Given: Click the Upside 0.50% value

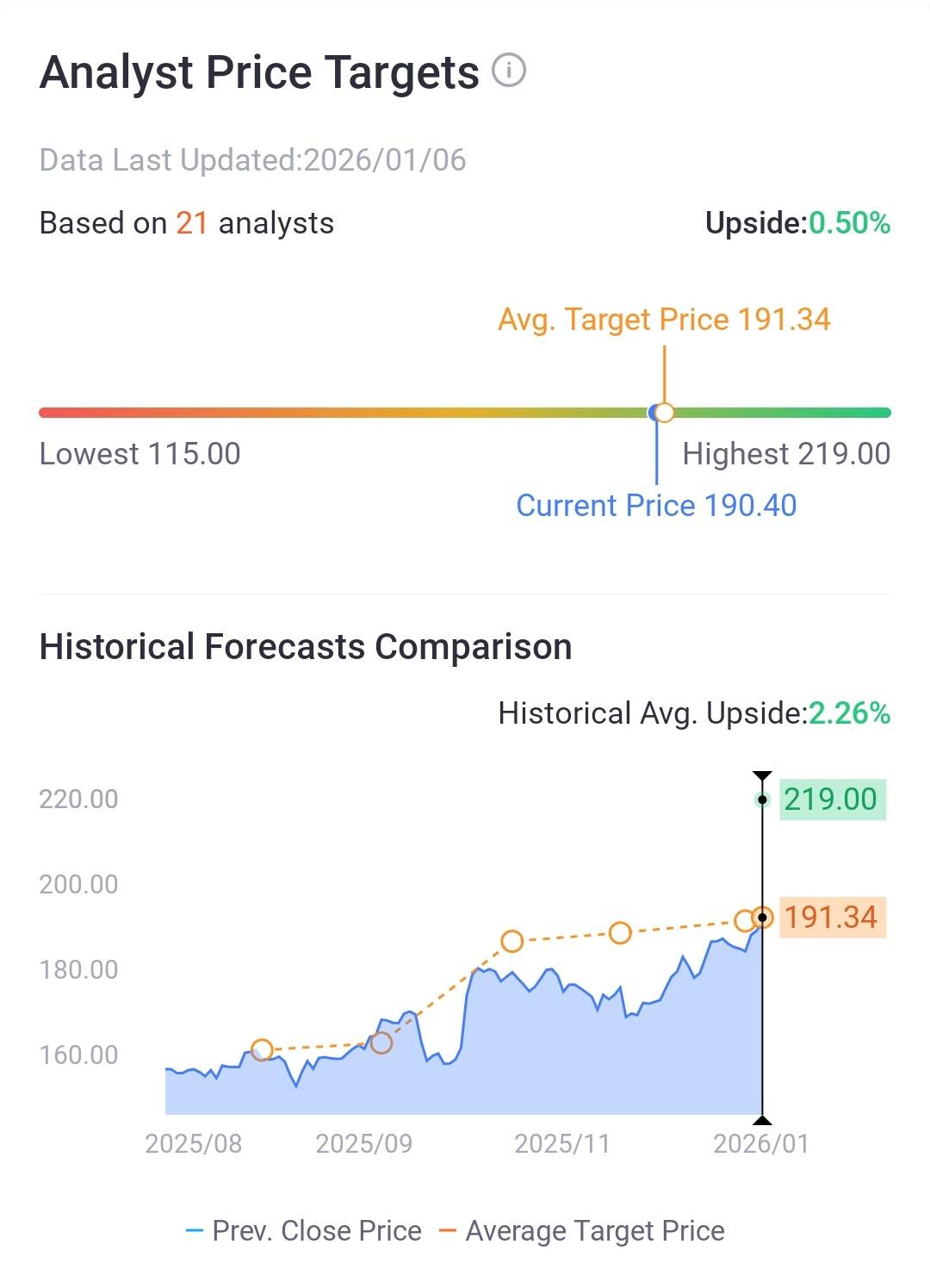Looking at the screenshot, I should pos(848,223).
